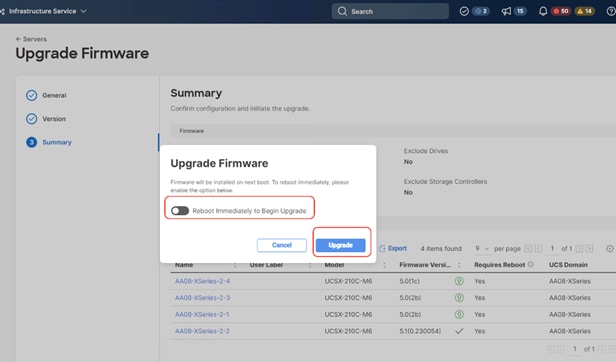Open the task status checkmark icon

[x=464, y=11]
